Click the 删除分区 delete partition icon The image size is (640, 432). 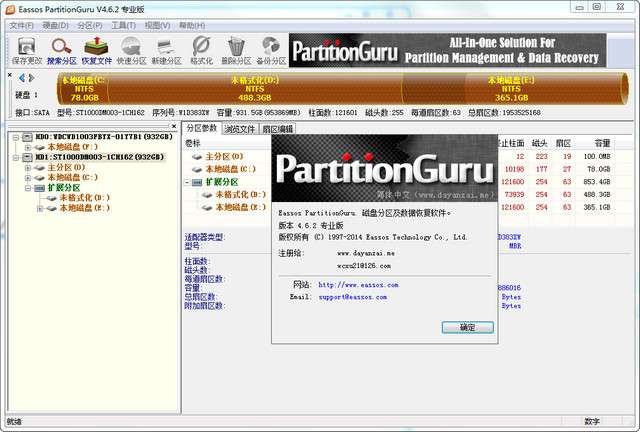click(236, 50)
